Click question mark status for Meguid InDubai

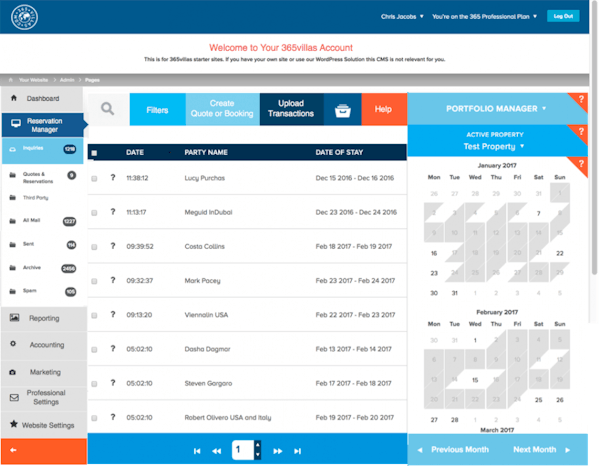tap(112, 212)
